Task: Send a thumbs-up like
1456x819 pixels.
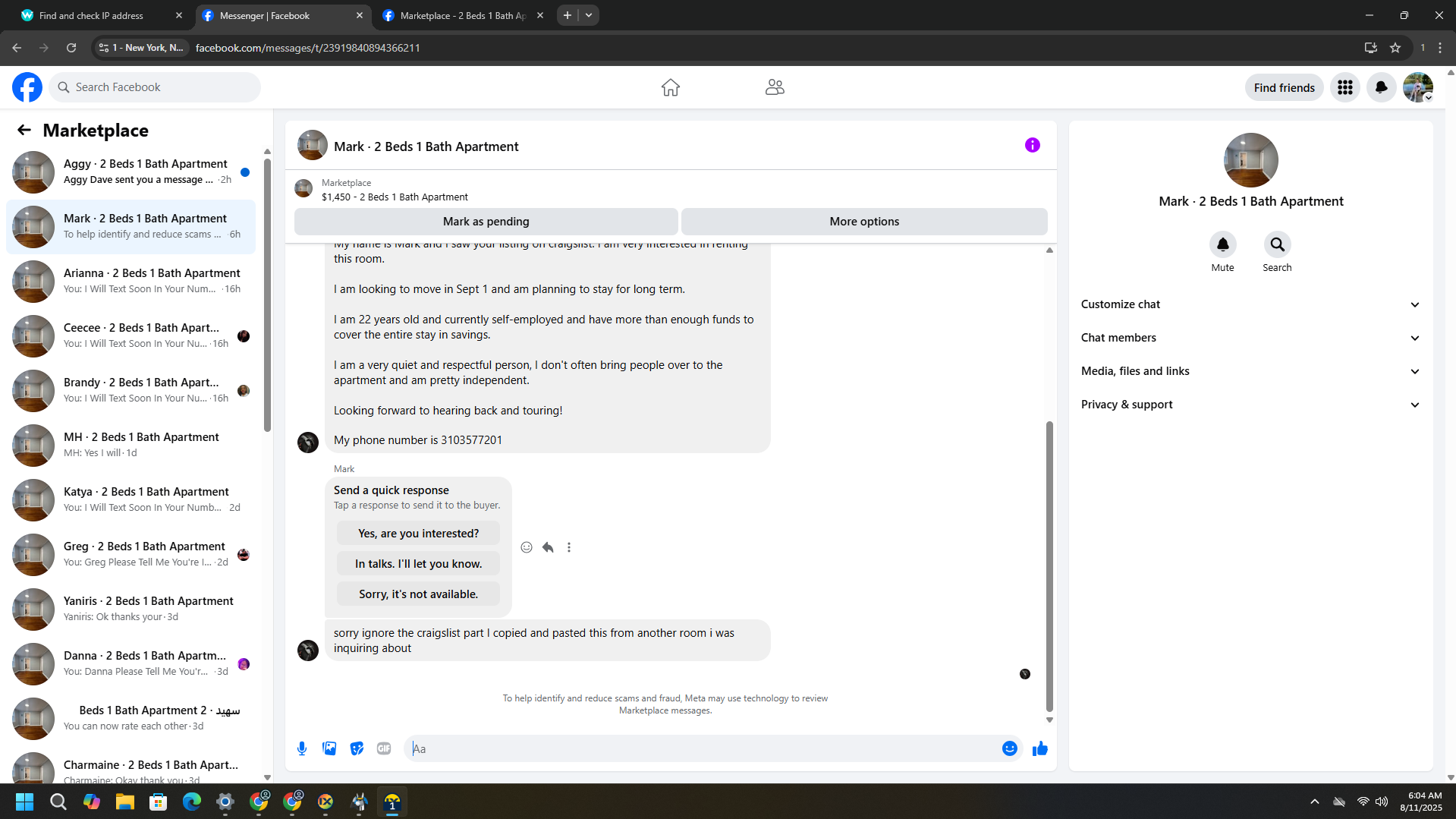Action: 1039,748
